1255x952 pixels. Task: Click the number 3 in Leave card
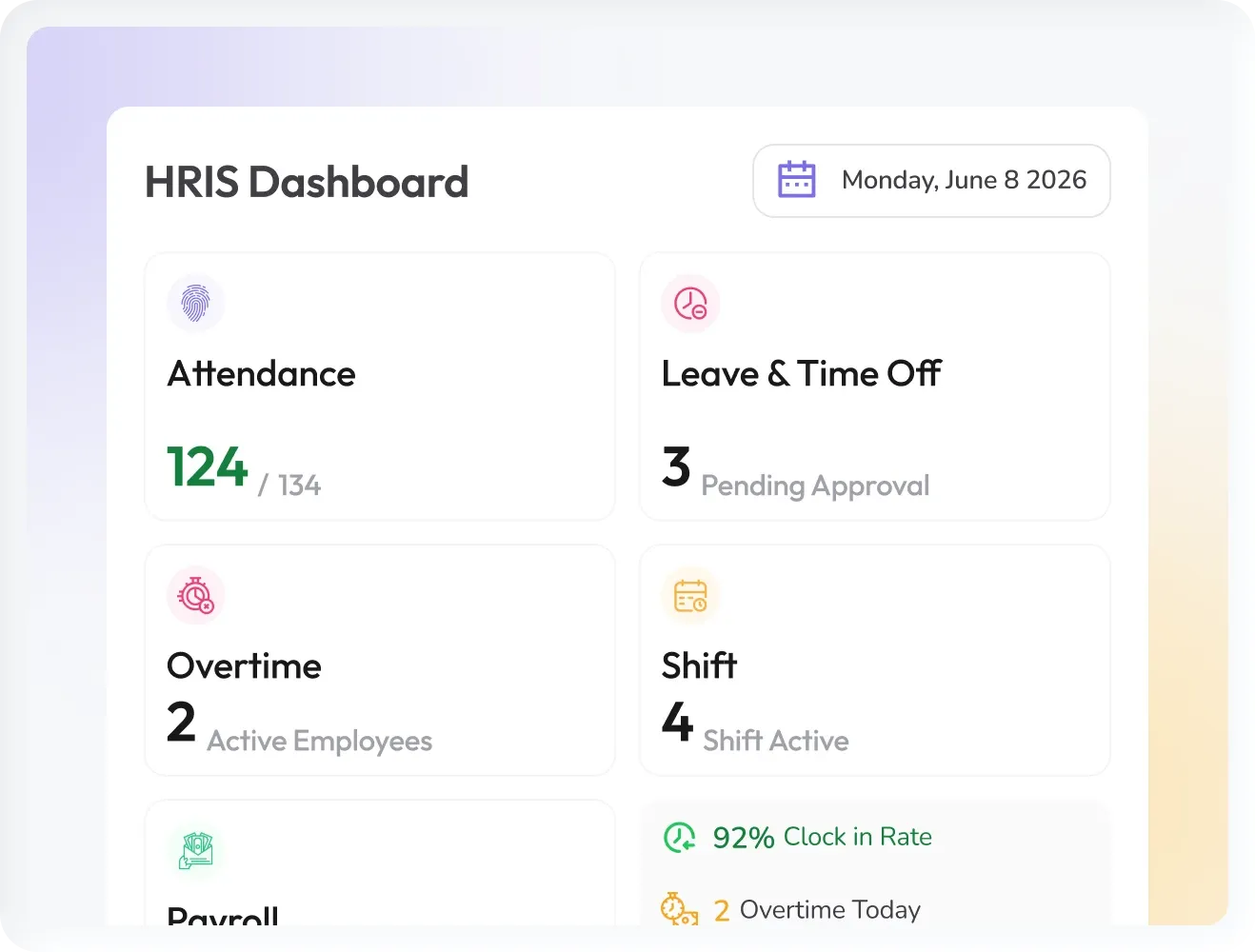click(676, 466)
